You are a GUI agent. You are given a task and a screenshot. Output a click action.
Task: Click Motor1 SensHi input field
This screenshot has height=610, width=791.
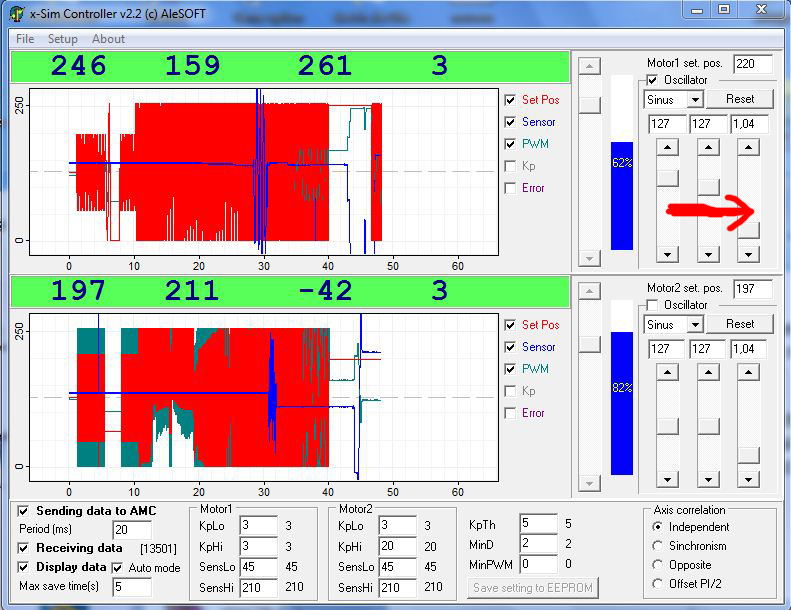(x=258, y=587)
